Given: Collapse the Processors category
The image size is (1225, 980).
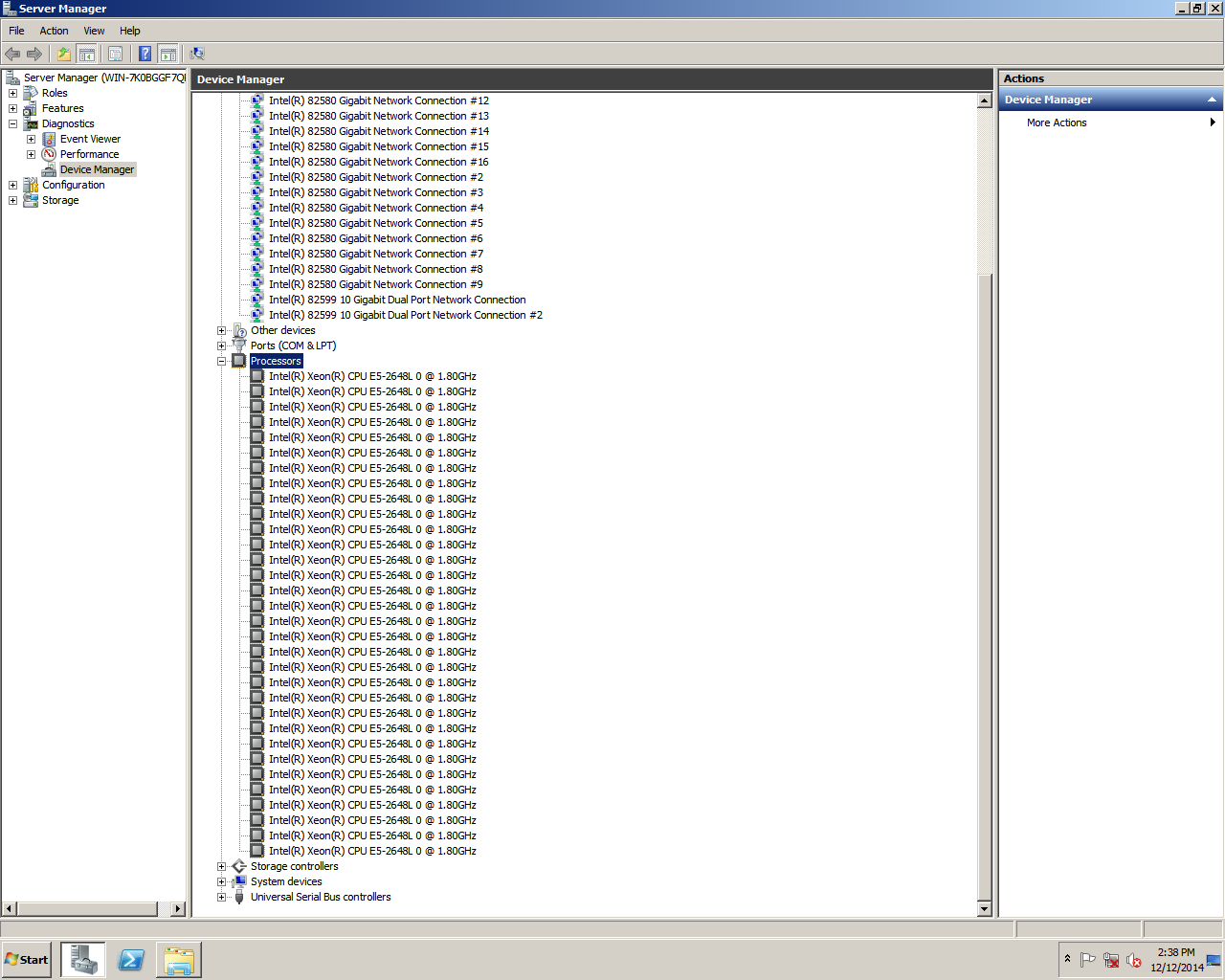Looking at the screenshot, I should point(221,361).
